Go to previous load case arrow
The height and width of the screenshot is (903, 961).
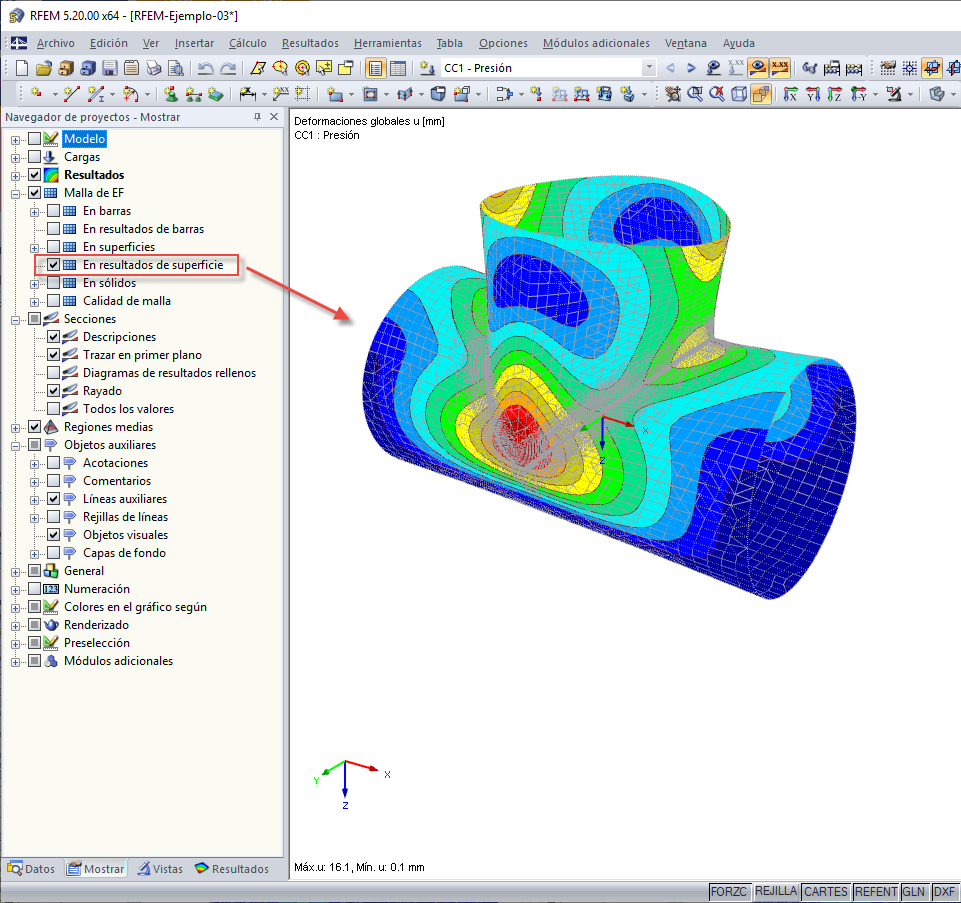coord(670,68)
